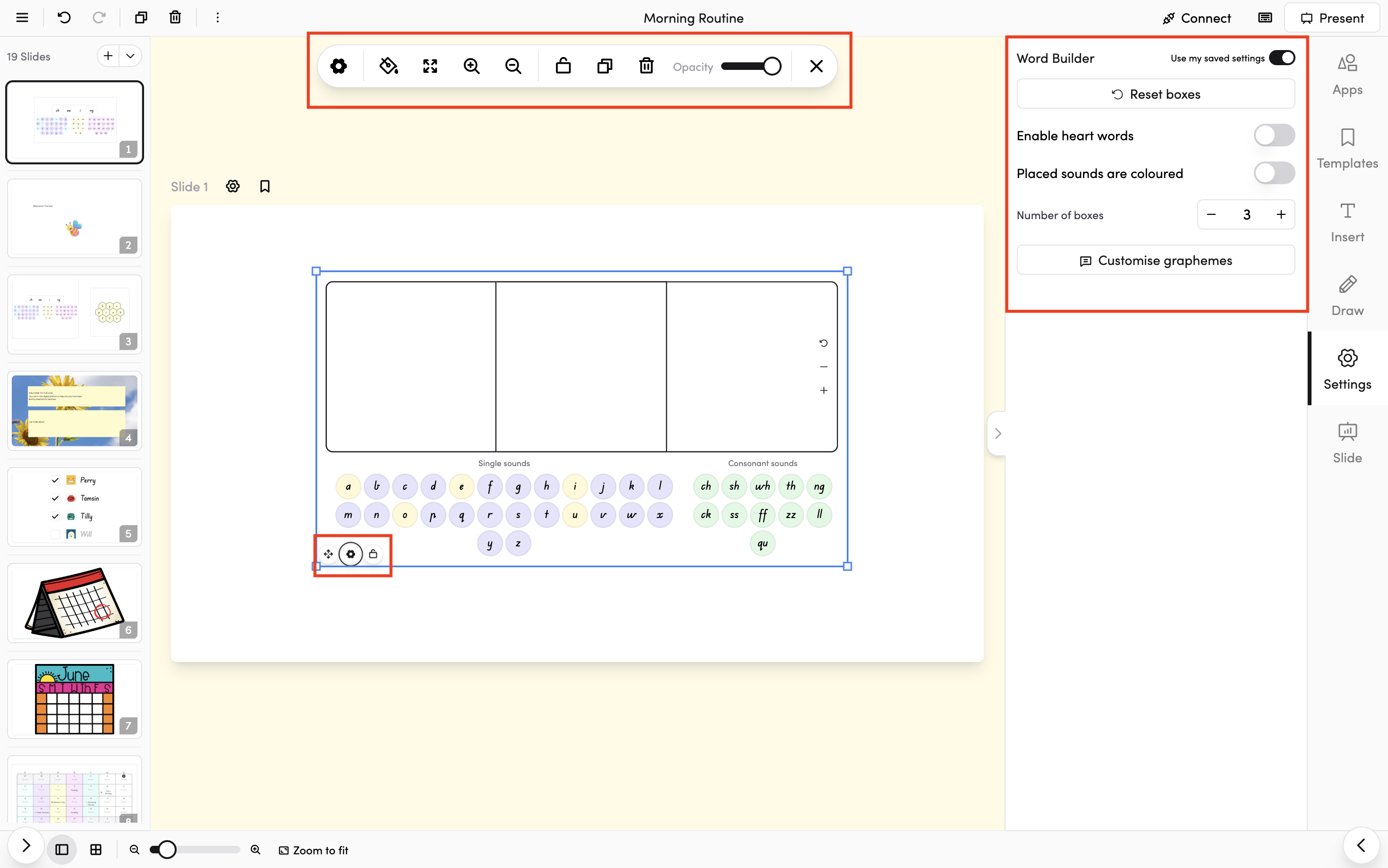Switch to the Templates tab

pos(1346,148)
